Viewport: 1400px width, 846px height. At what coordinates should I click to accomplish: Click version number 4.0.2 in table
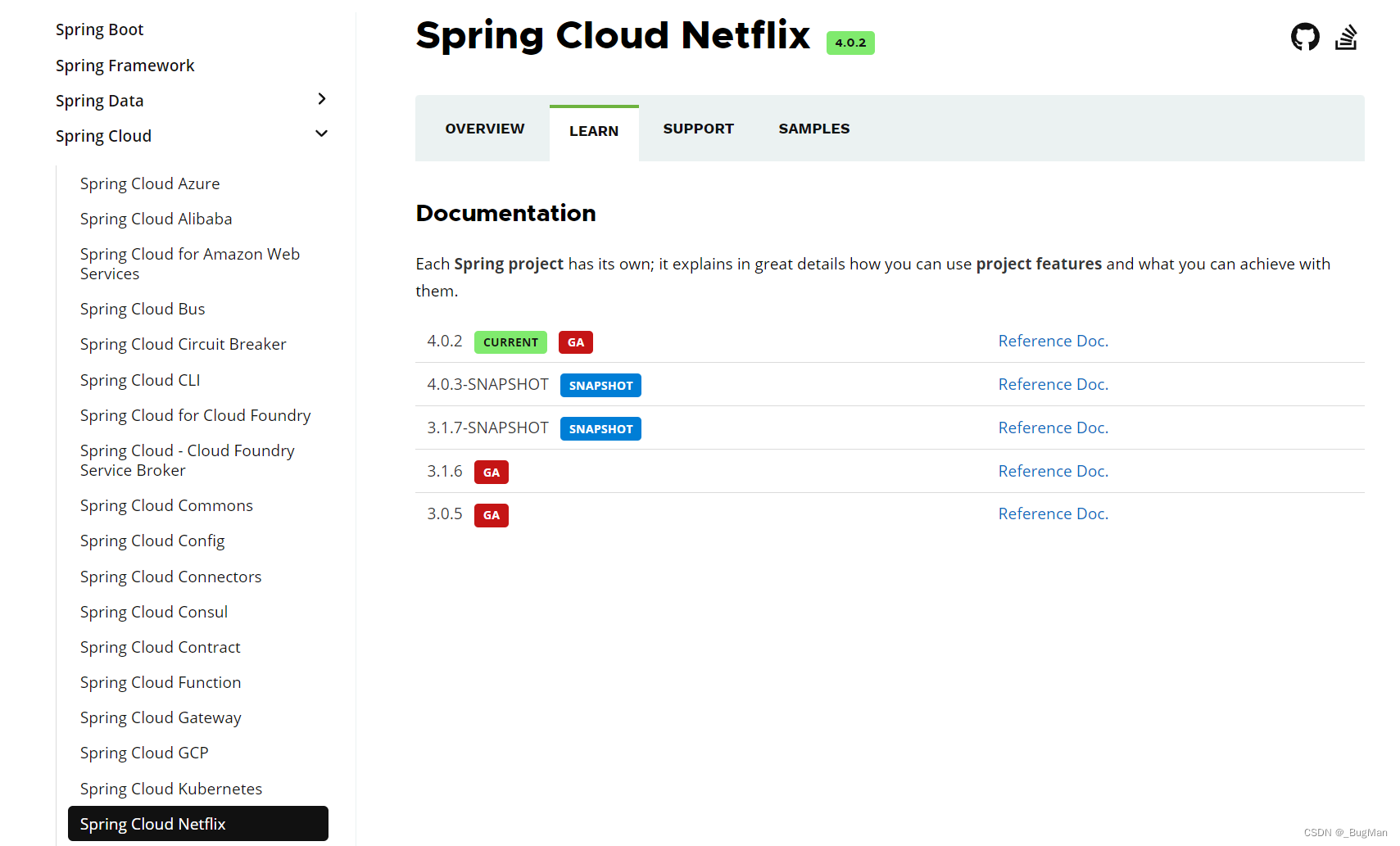(x=445, y=341)
